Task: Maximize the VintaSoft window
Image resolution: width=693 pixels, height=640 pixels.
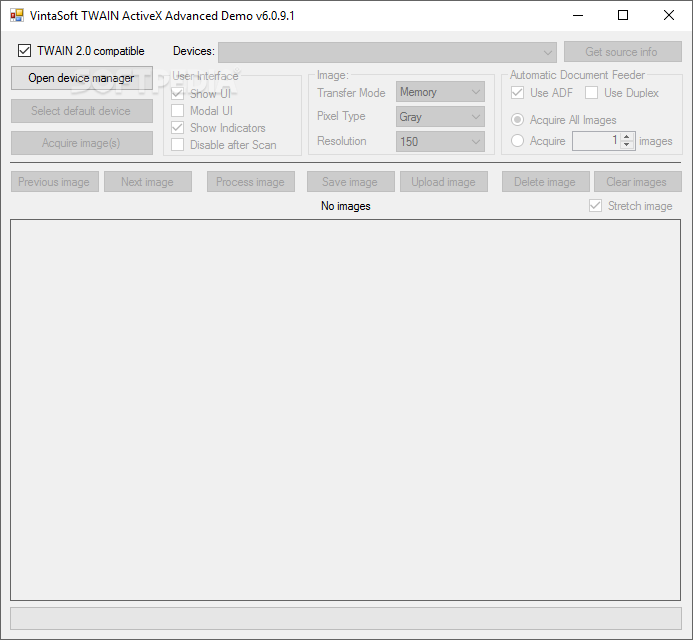Action: coord(623,15)
